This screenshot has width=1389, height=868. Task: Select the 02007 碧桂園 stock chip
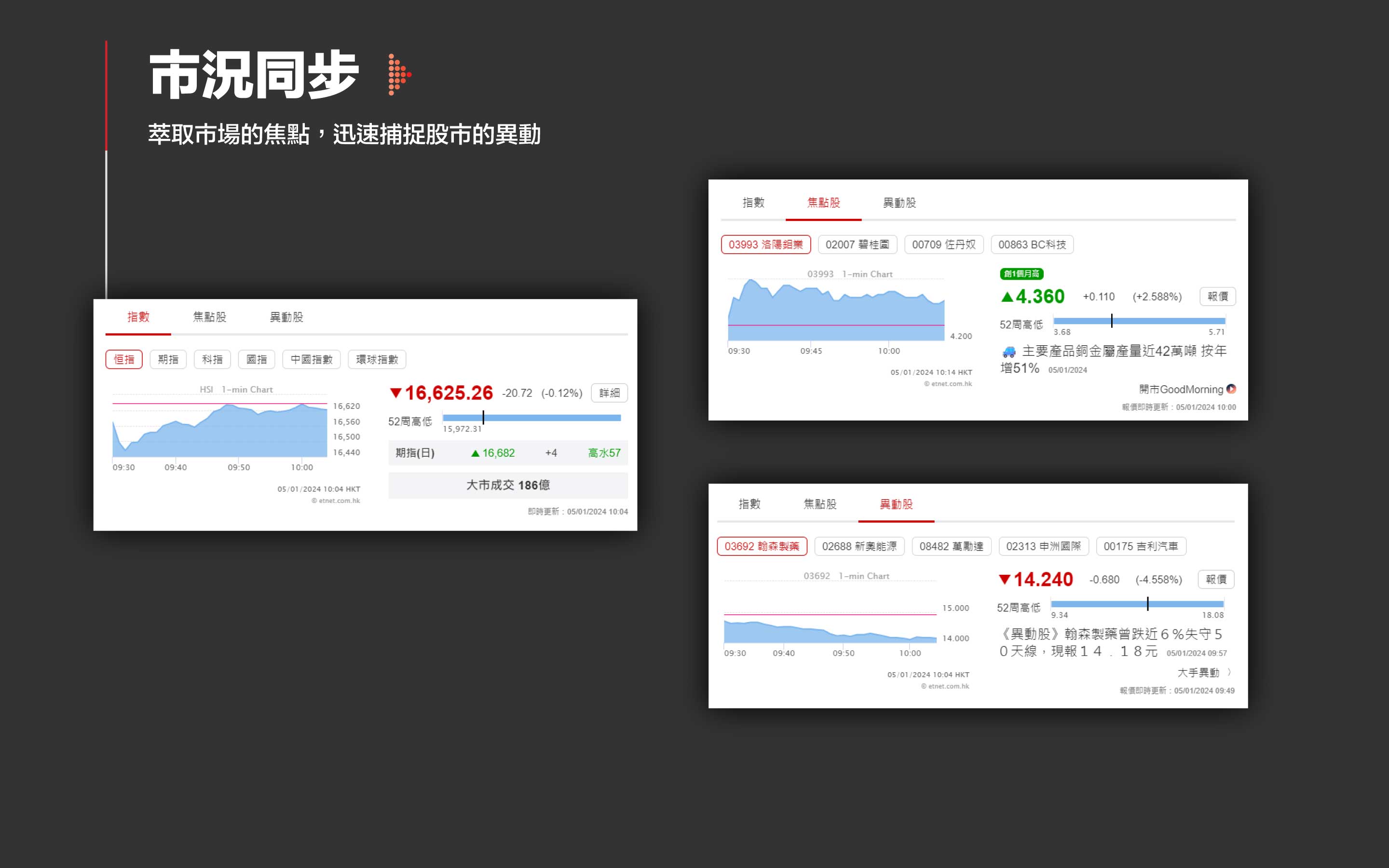(x=857, y=244)
